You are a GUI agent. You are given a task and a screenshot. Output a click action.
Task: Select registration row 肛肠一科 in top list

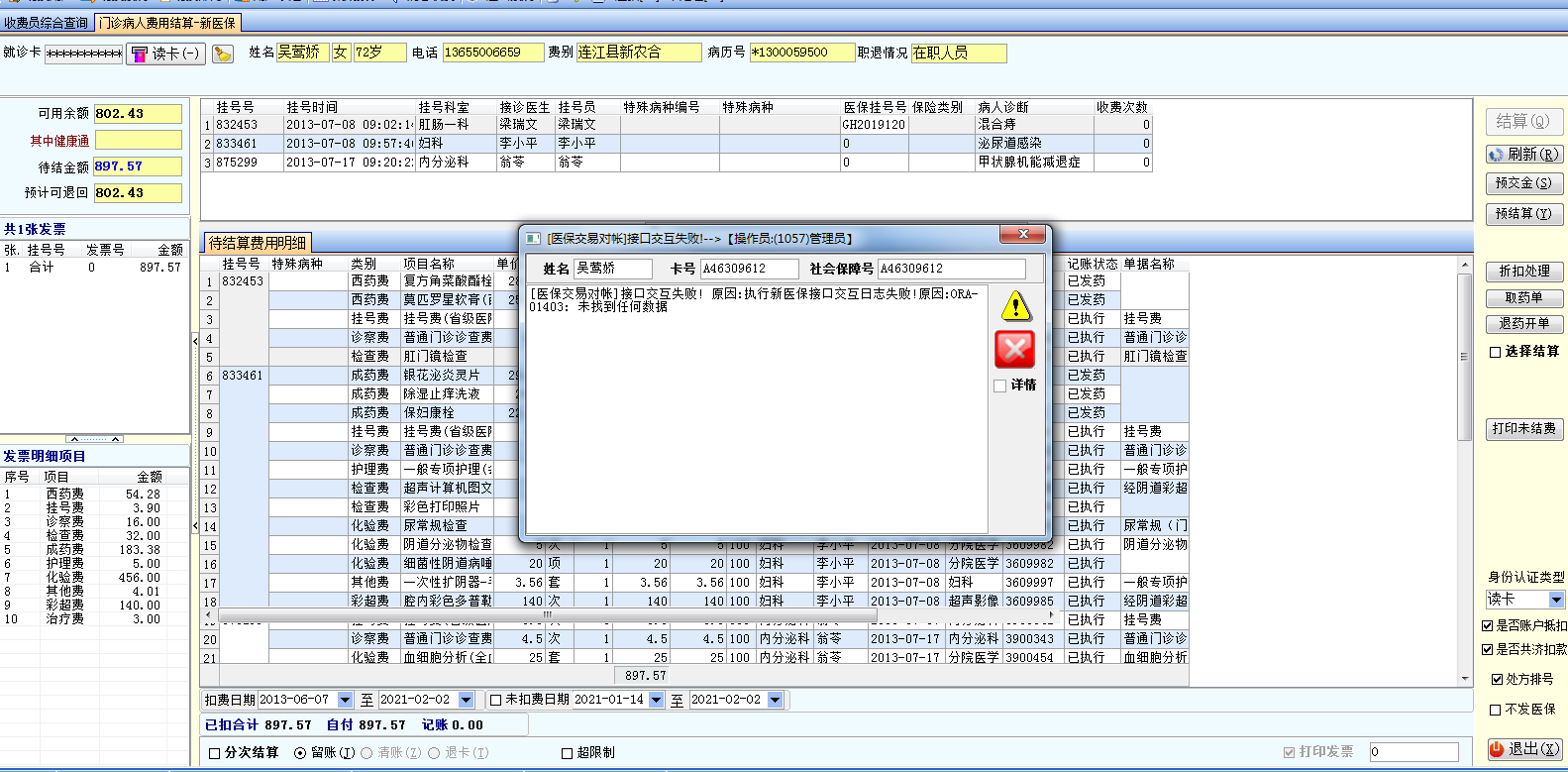677,125
